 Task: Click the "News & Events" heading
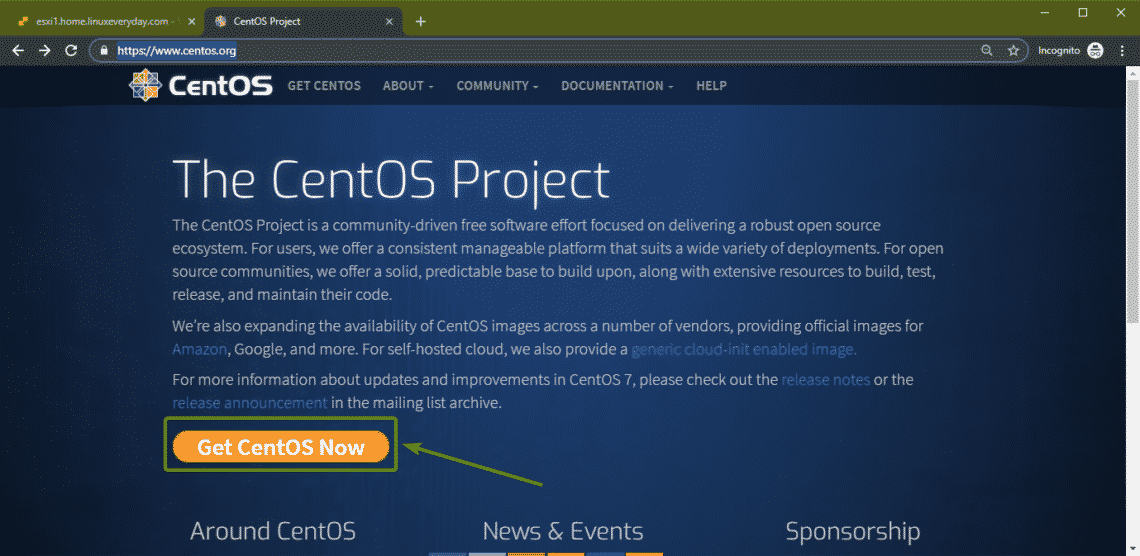coord(563,531)
